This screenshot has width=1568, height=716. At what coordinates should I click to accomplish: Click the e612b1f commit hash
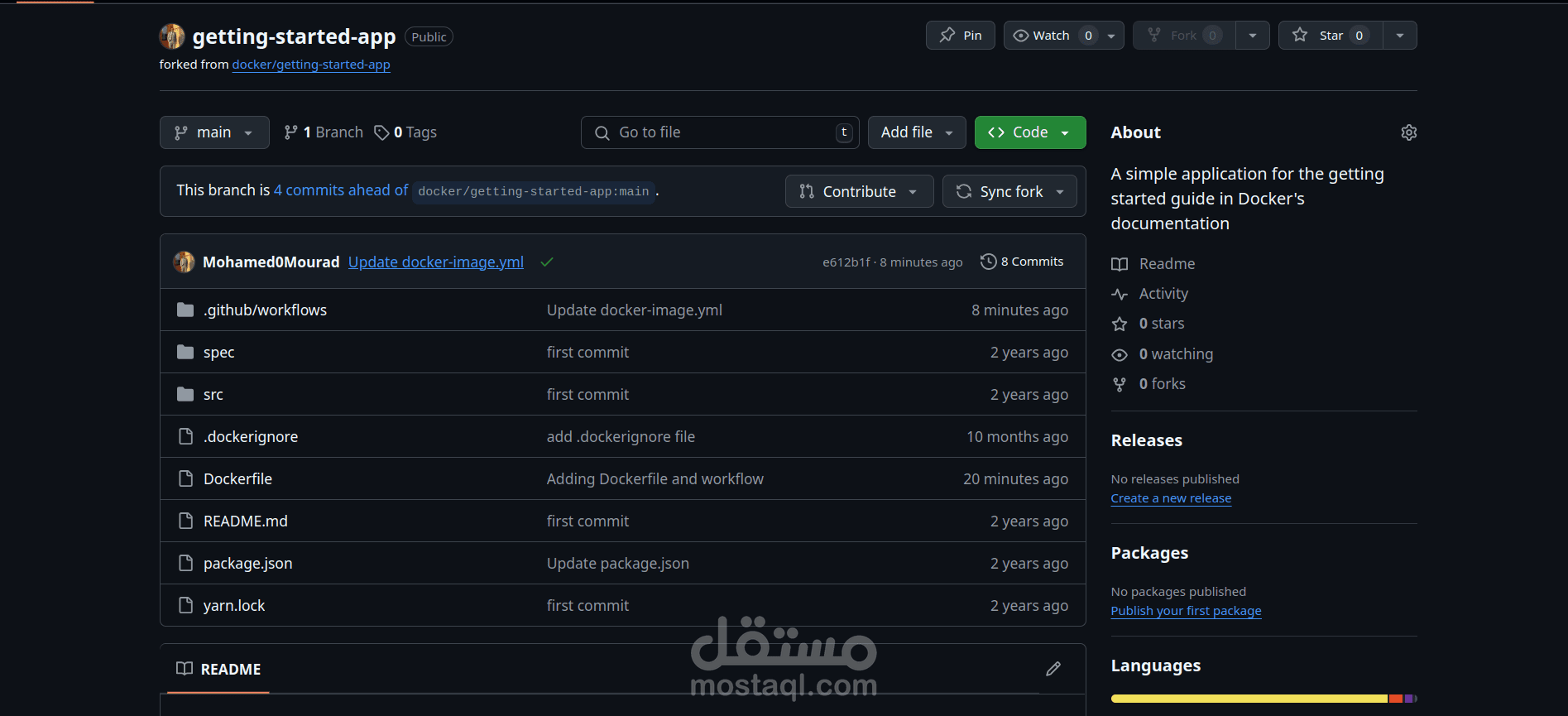coord(846,262)
